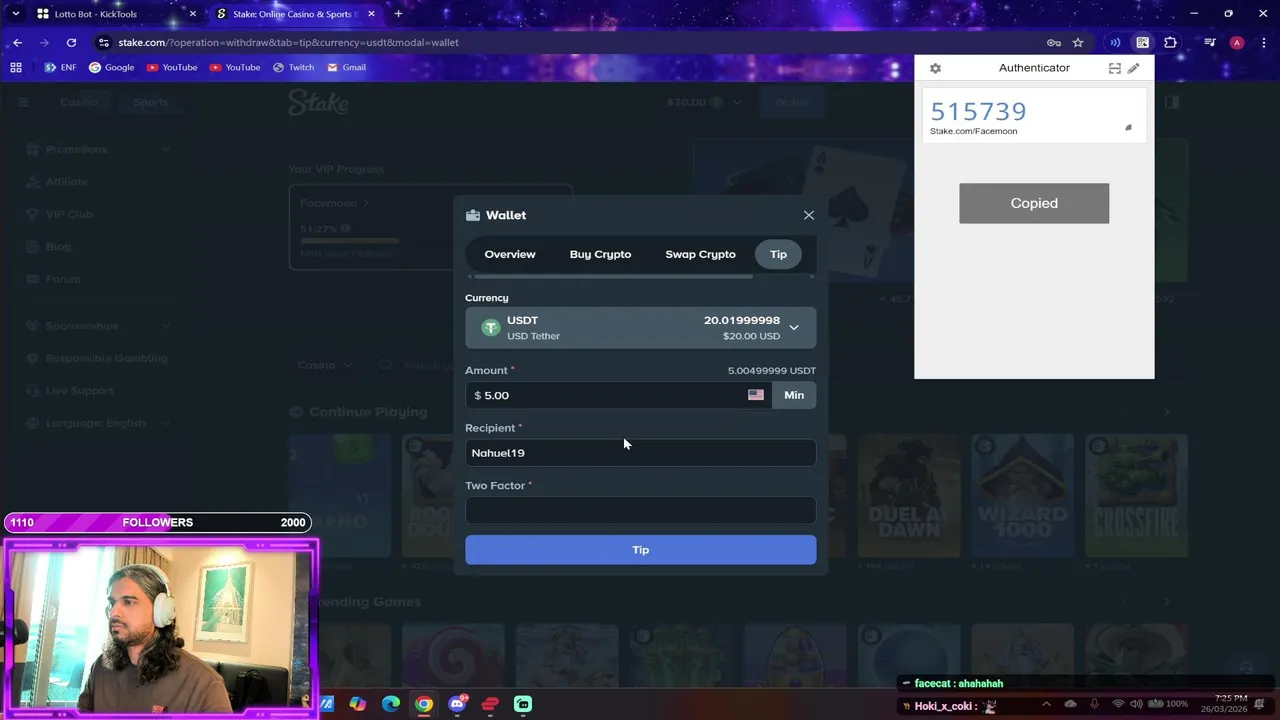Viewport: 1280px width, 720px height.
Task: Open the Wizard 1000 game thumbnail
Action: click(x=1022, y=495)
